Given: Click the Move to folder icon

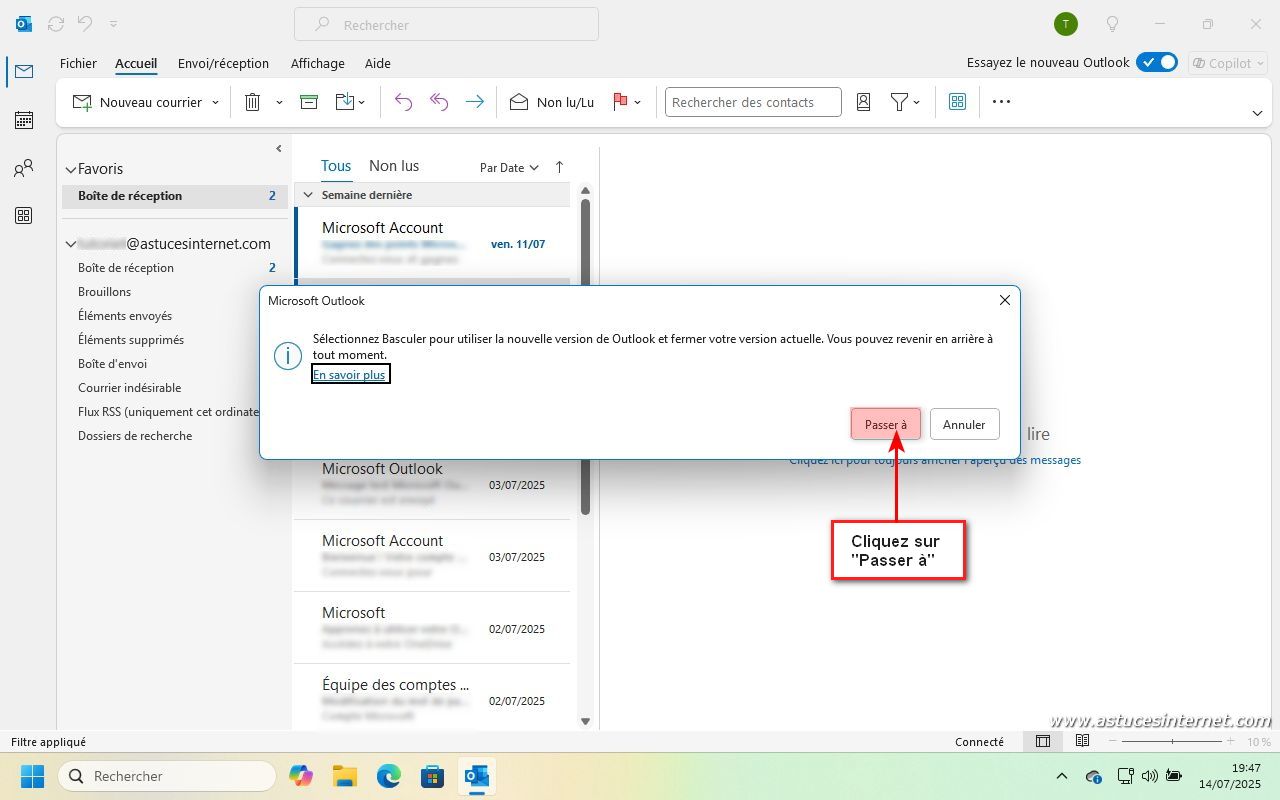Looking at the screenshot, I should click(x=345, y=102).
